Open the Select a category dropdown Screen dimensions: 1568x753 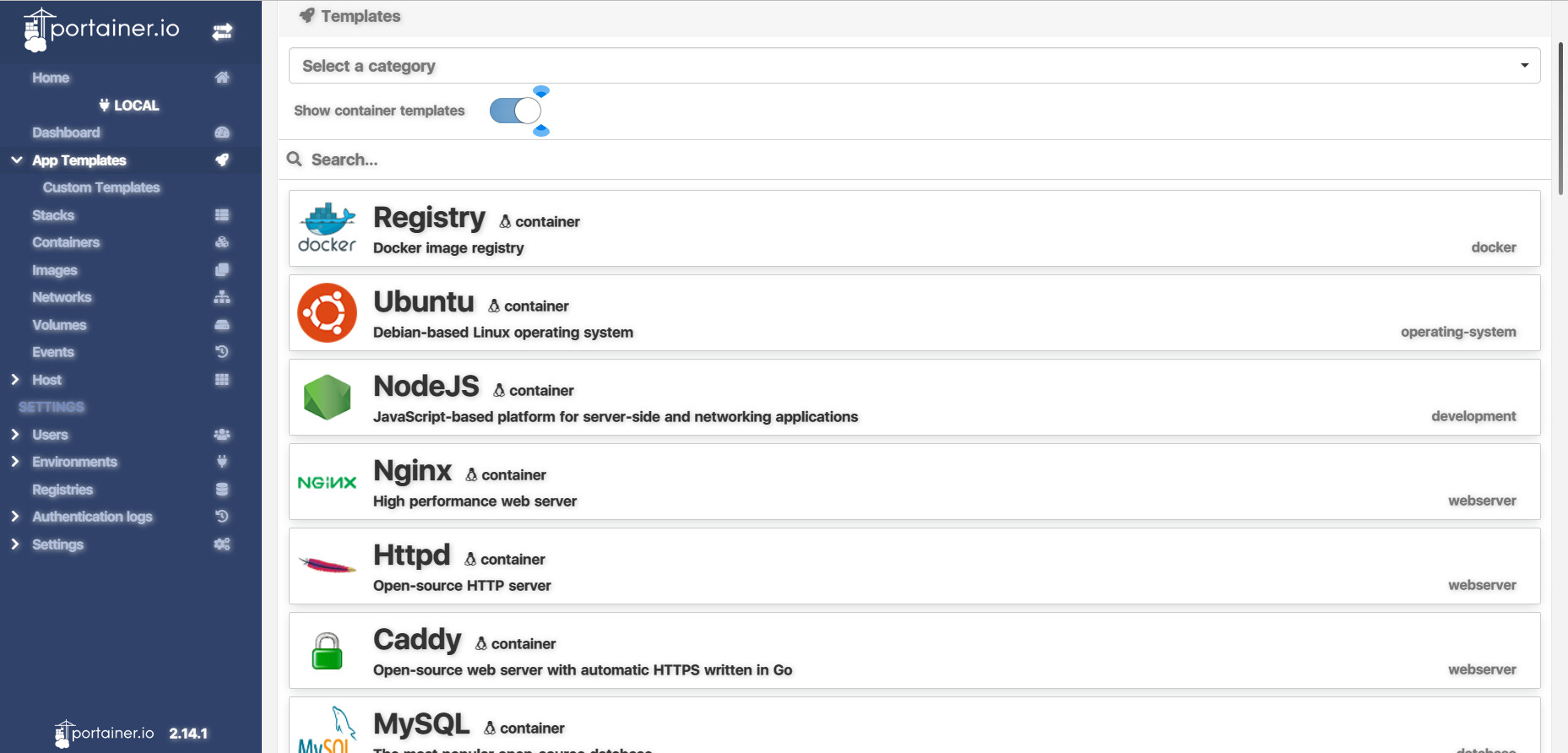tap(914, 66)
